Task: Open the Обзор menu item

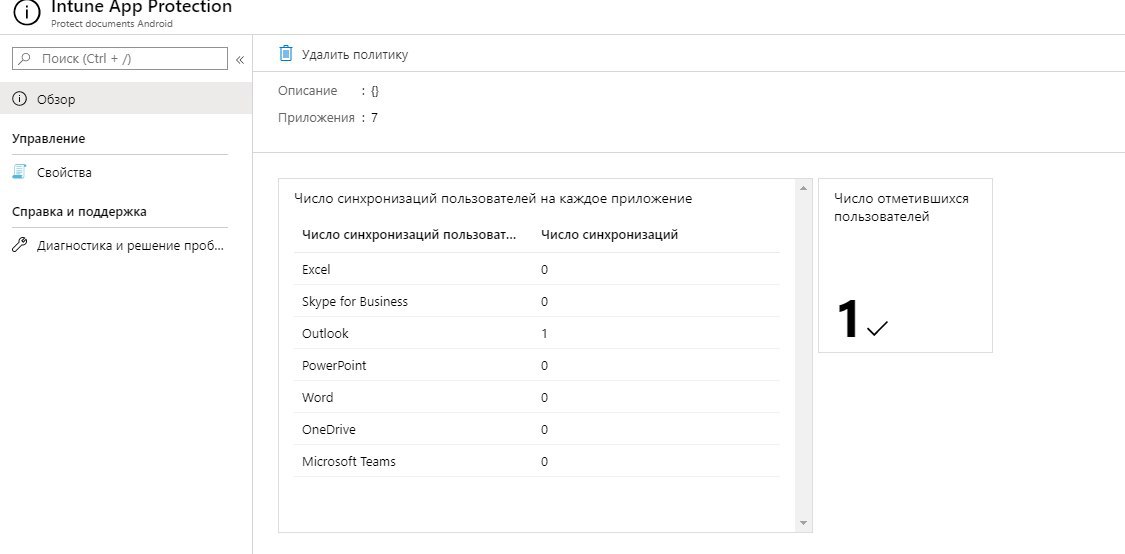Action: tap(126, 98)
